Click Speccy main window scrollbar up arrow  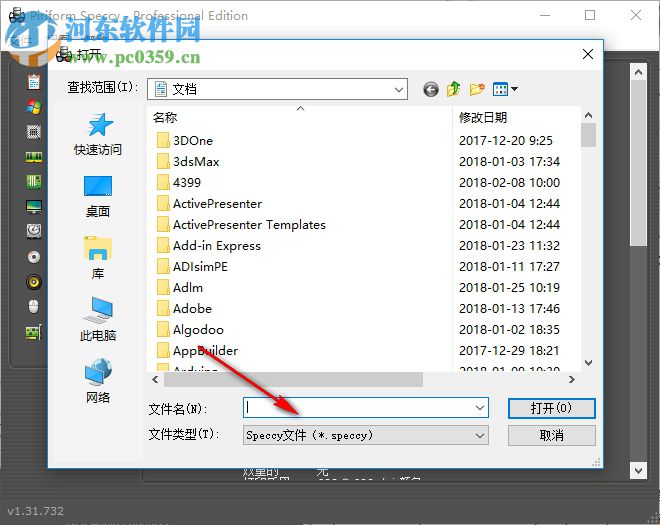[x=638, y=72]
